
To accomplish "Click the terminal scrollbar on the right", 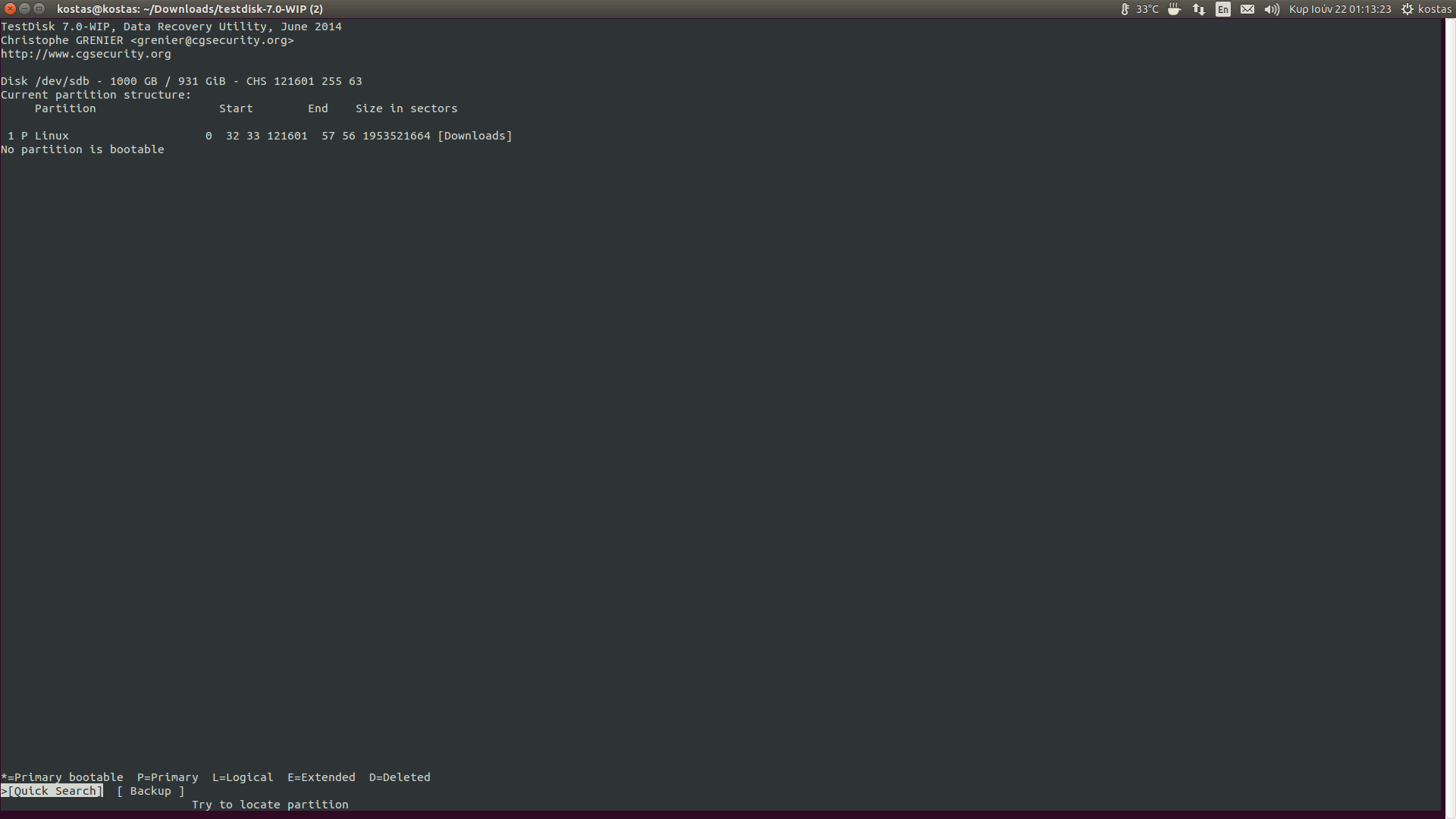I will pyautogui.click(x=1448, y=409).
